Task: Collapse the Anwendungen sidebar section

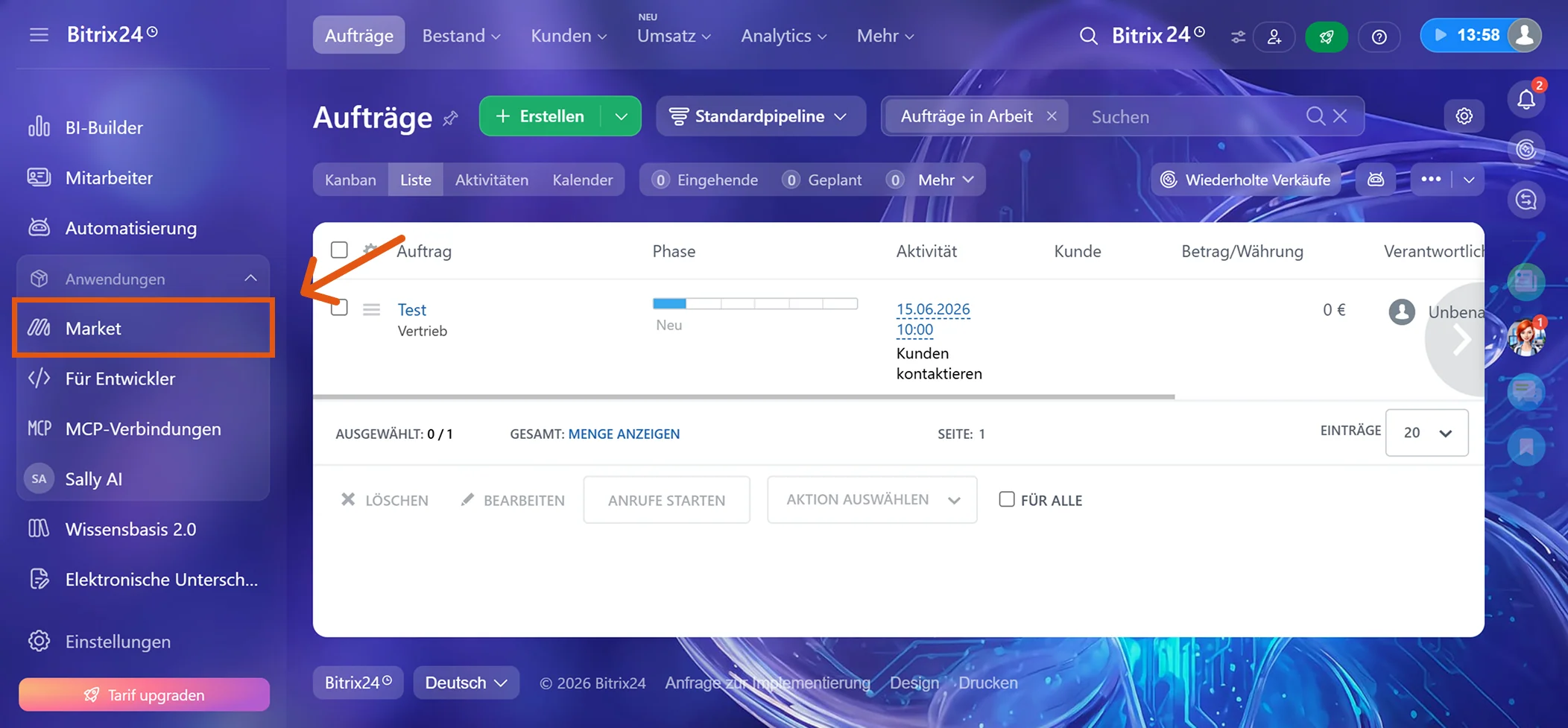Action: pos(250,279)
